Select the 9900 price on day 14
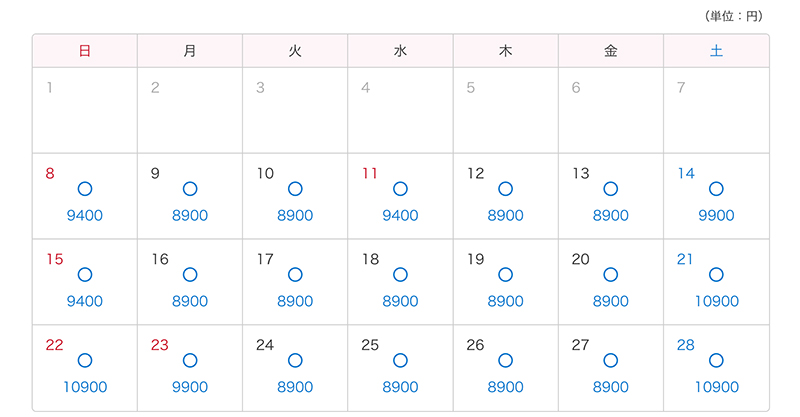800x417 pixels. 716,216
